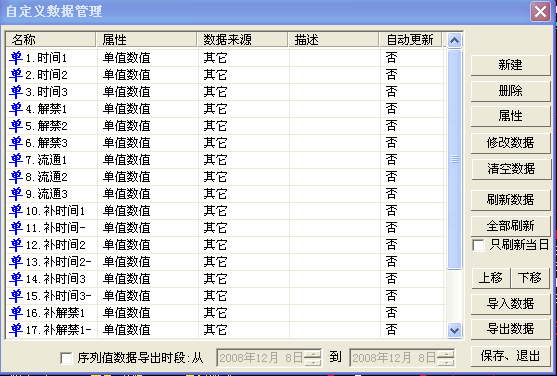The width and height of the screenshot is (557, 376).
Task: Click 否 in the 9.流通3 row
Action: tap(391, 194)
